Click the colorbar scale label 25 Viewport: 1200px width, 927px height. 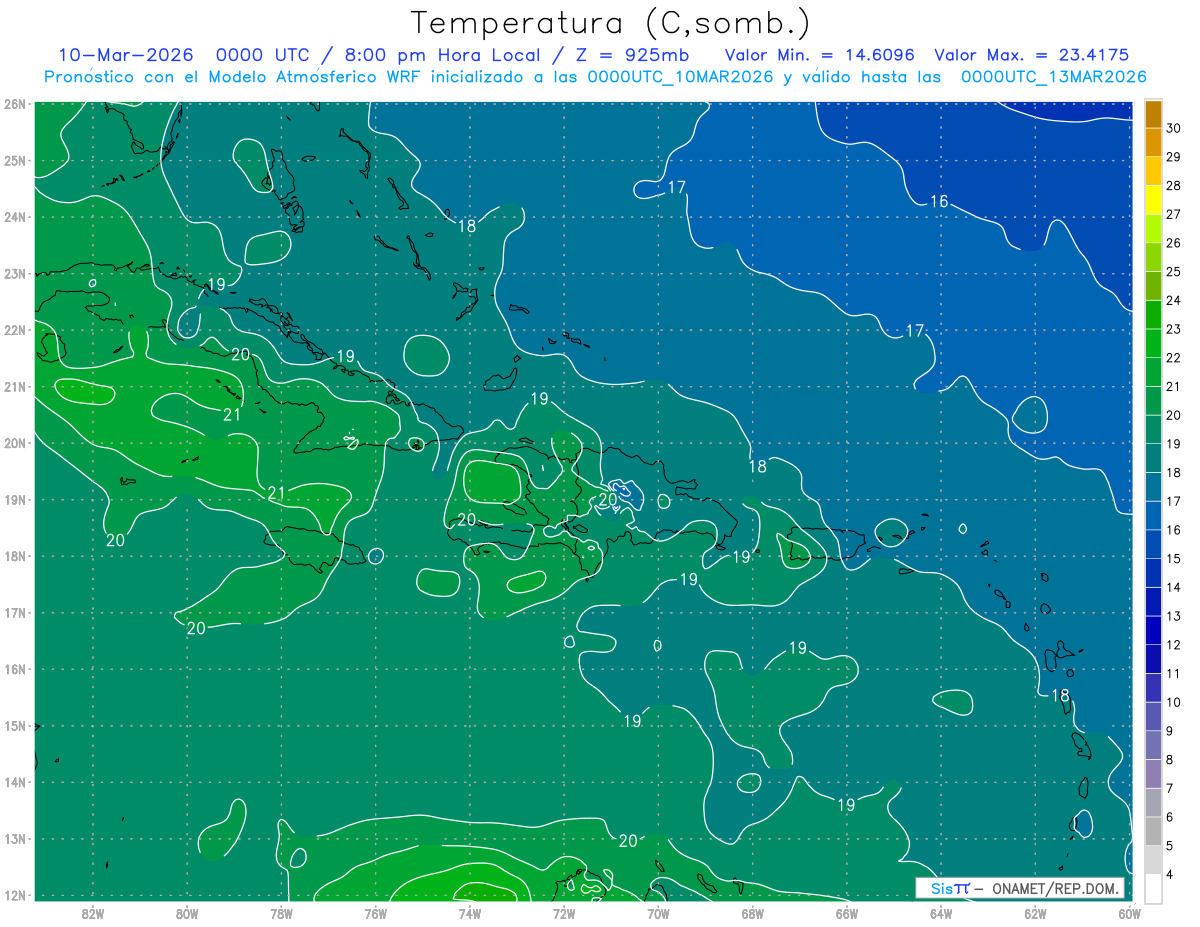click(x=1173, y=271)
